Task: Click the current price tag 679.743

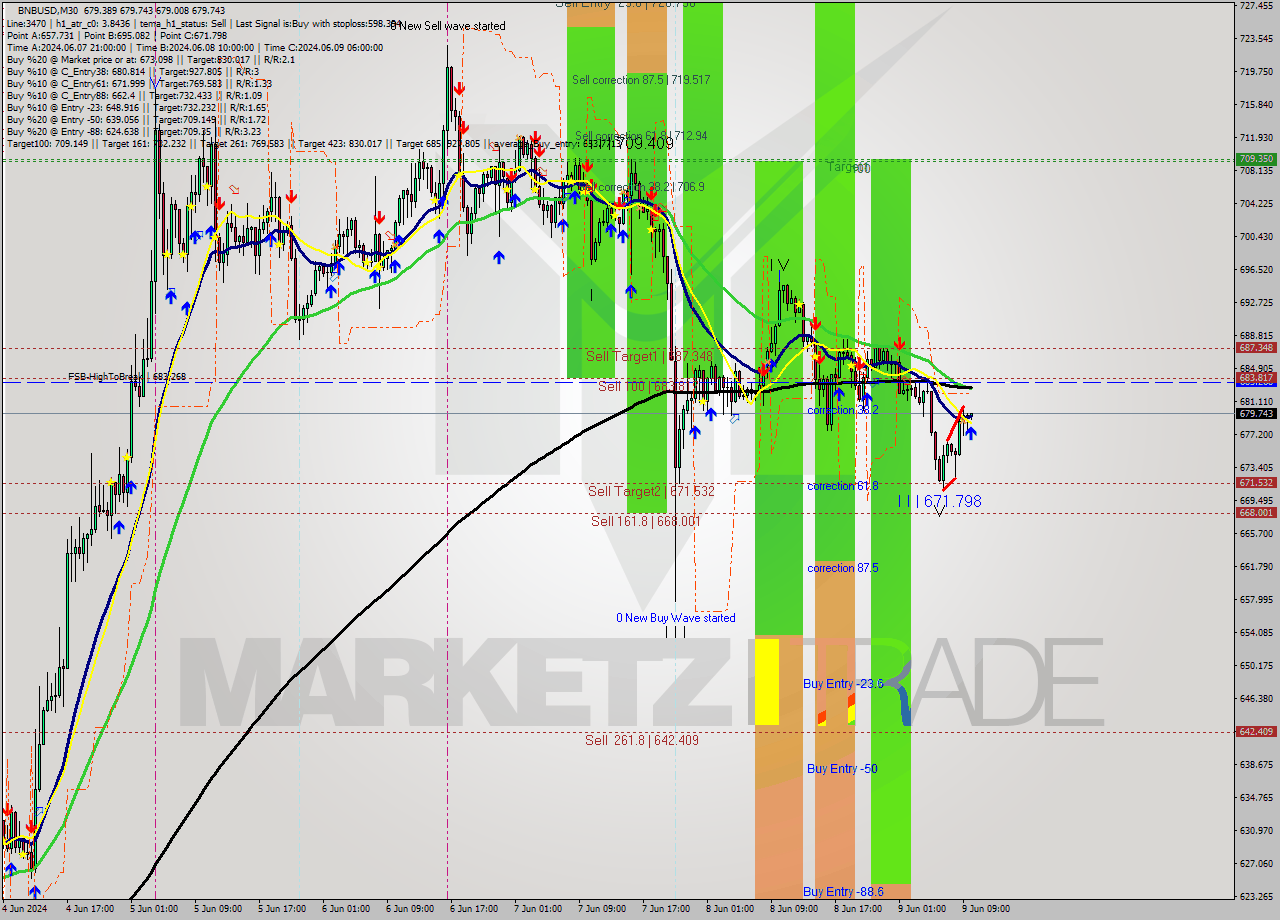Action: click(1256, 413)
